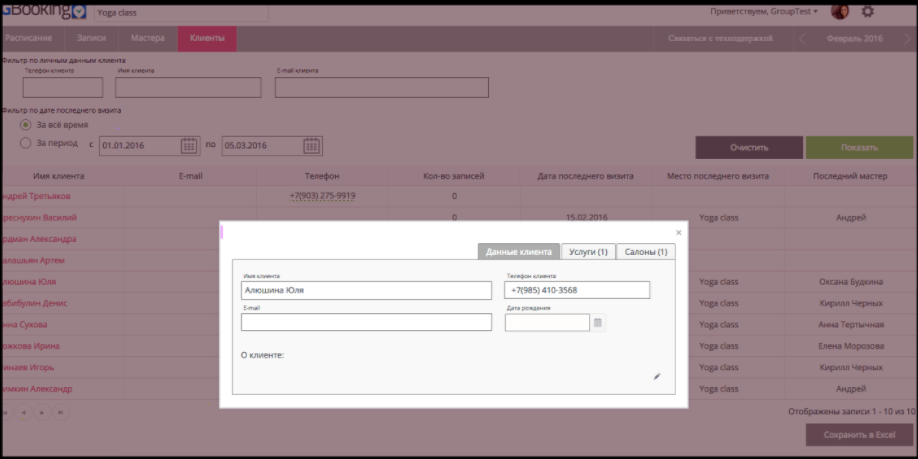
Task: Switch to 'Услуги (1)' dialog tab
Action: [588, 252]
